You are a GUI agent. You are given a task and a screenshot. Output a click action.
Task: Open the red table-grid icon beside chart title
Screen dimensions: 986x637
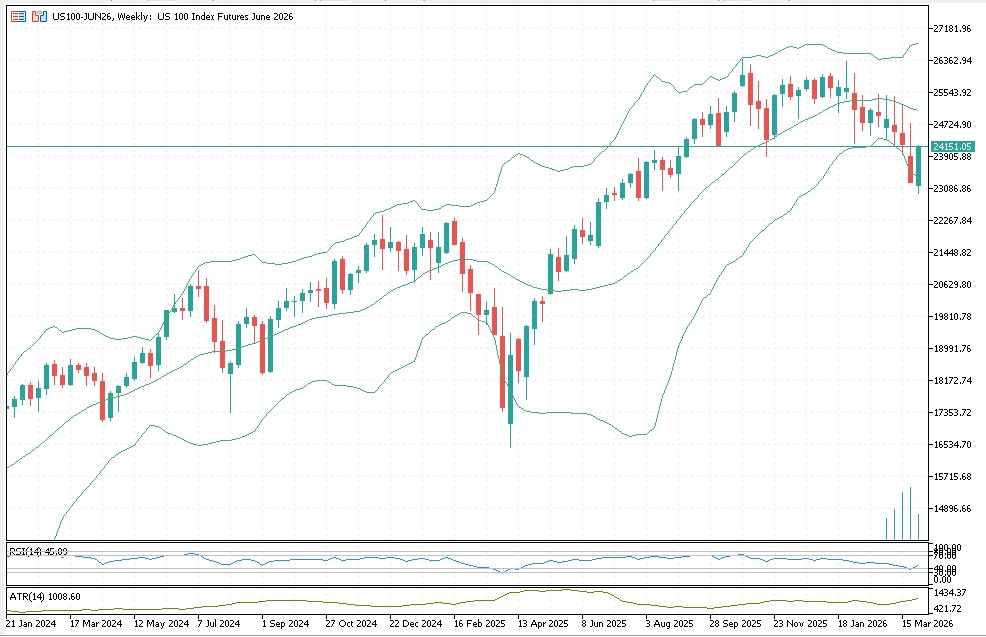pos(19,17)
